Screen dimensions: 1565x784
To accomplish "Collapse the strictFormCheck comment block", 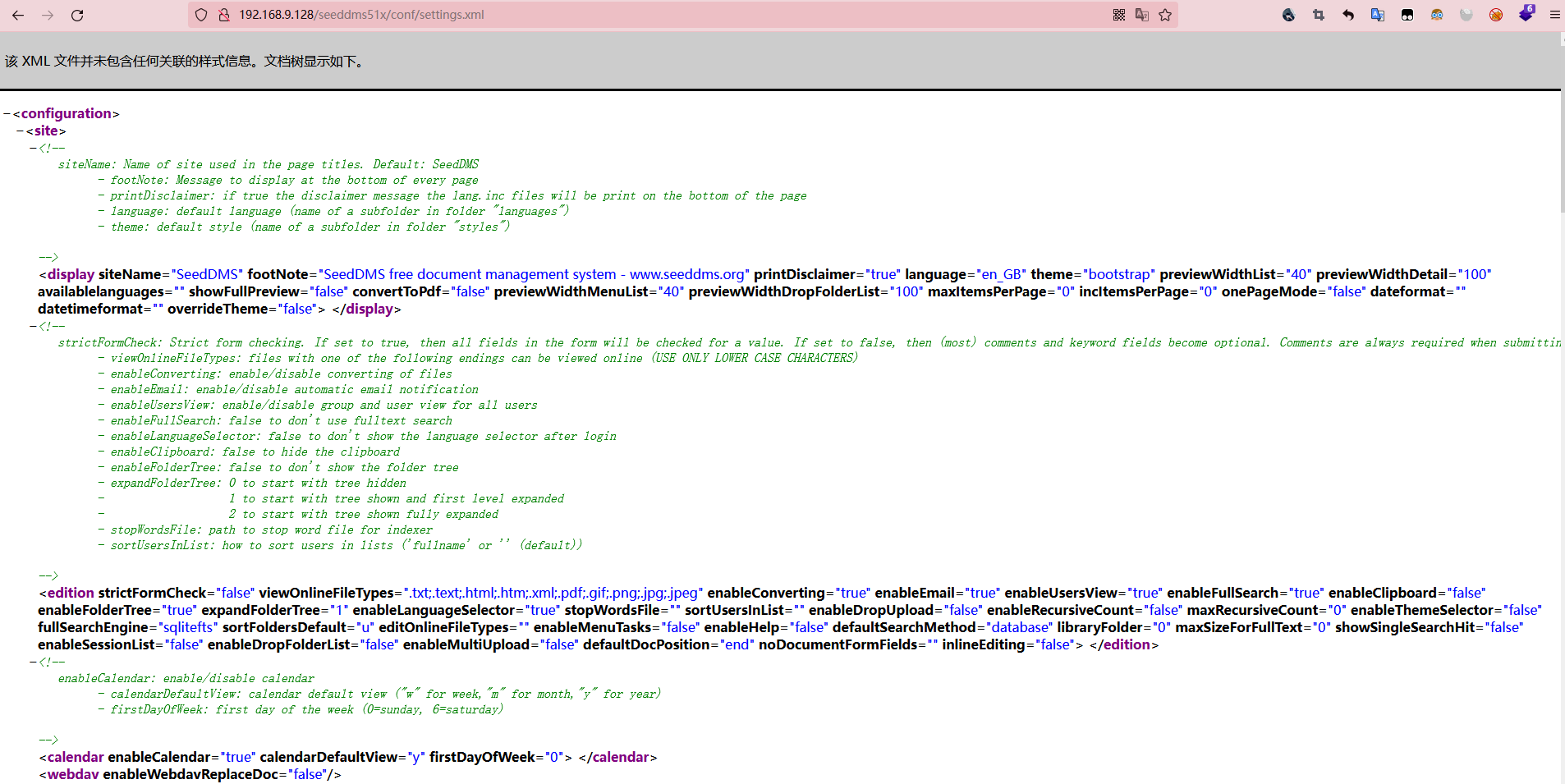I will (33, 326).
